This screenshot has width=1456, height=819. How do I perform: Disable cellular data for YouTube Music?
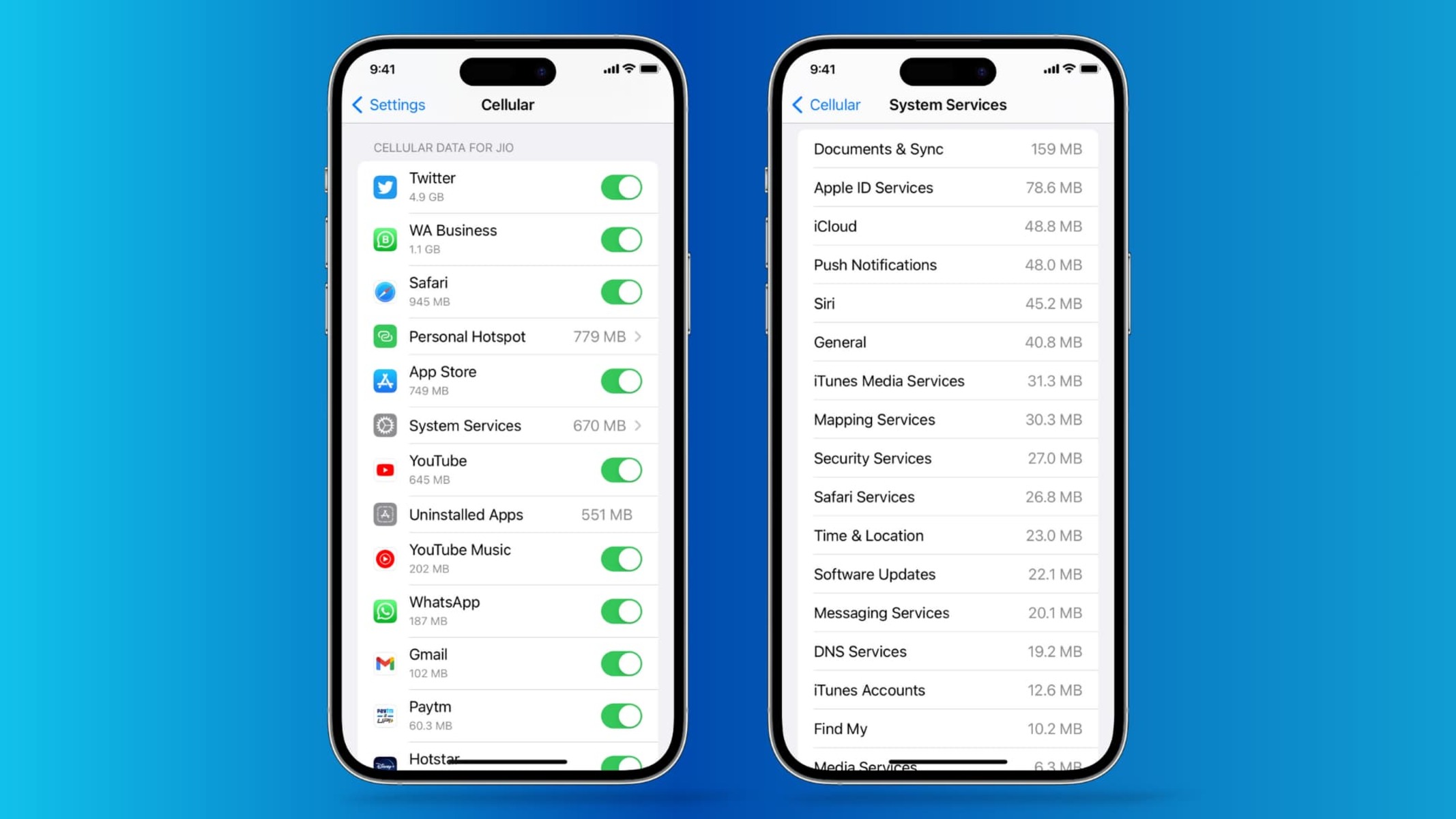click(x=621, y=558)
